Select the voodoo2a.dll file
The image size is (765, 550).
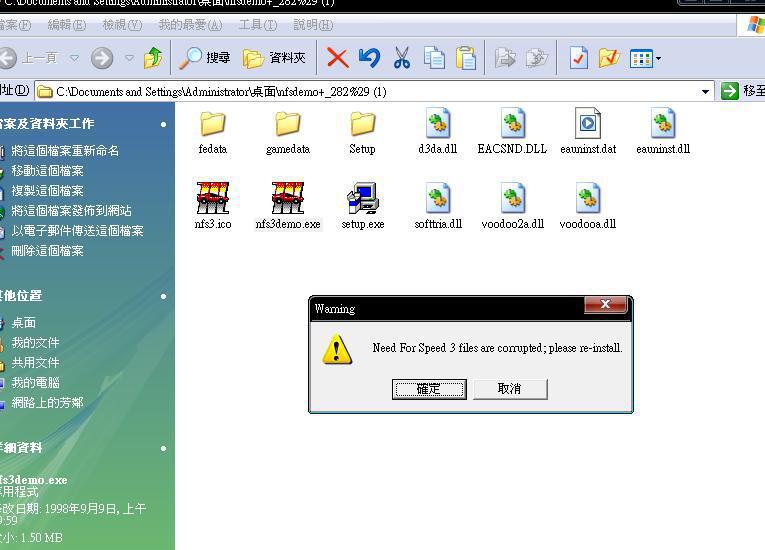513,206
